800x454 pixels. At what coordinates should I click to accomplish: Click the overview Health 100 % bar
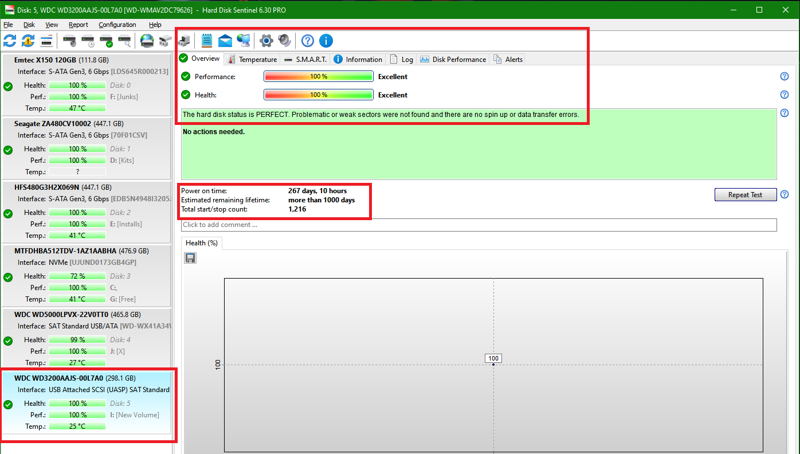tap(318, 95)
